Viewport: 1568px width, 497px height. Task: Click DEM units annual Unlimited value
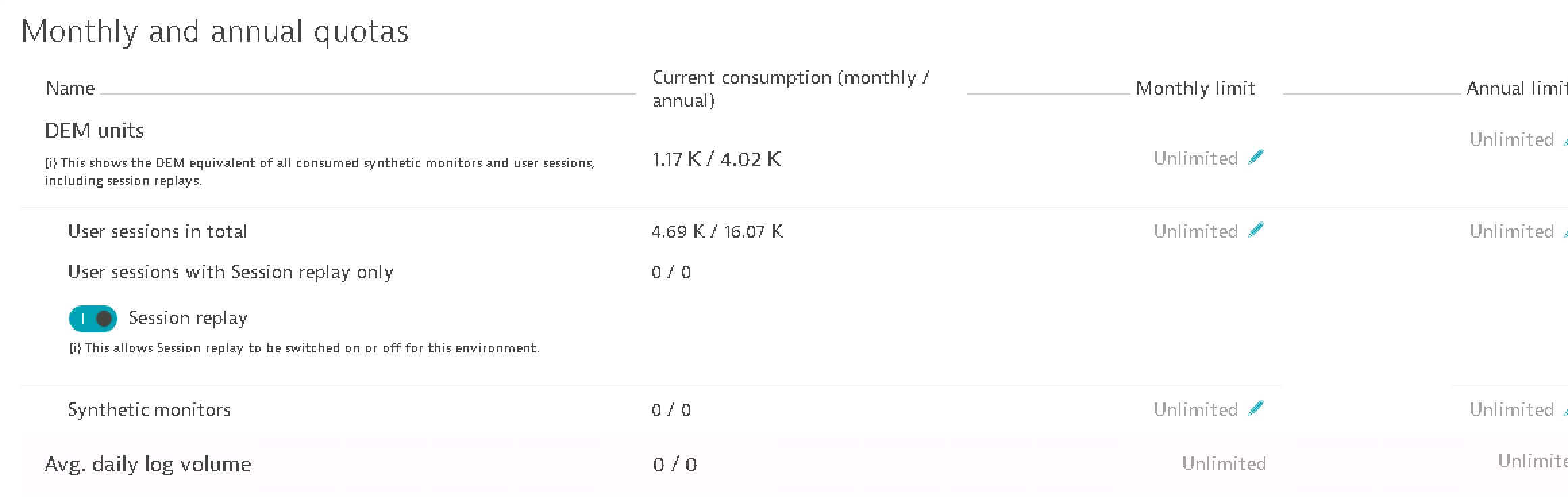(x=1511, y=140)
